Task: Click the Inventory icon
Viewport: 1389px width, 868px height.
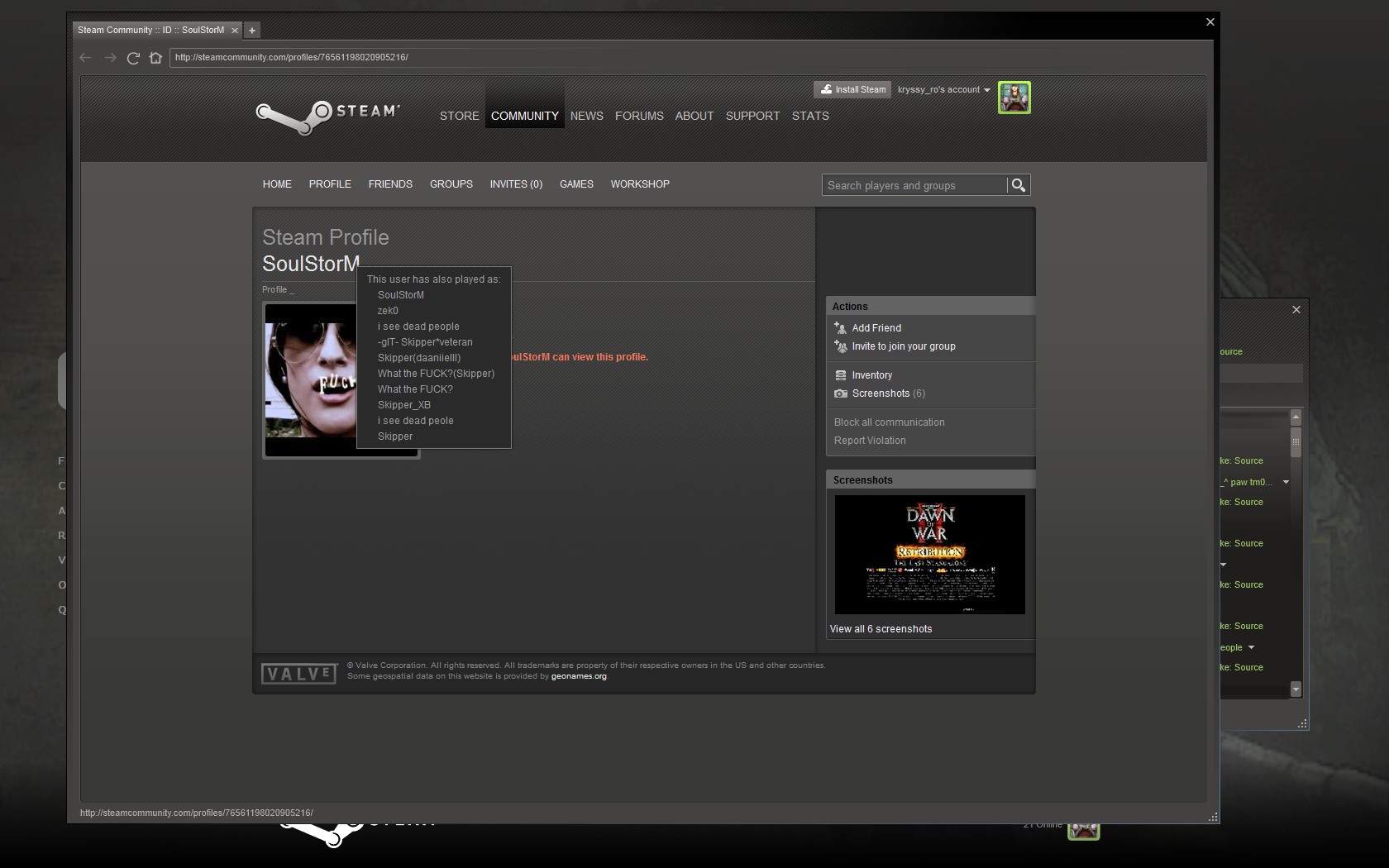Action: pyautogui.click(x=840, y=375)
